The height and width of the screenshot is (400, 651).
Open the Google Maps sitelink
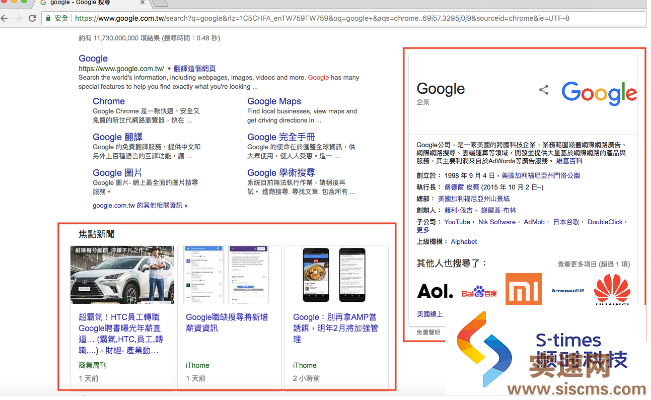[x=274, y=101]
